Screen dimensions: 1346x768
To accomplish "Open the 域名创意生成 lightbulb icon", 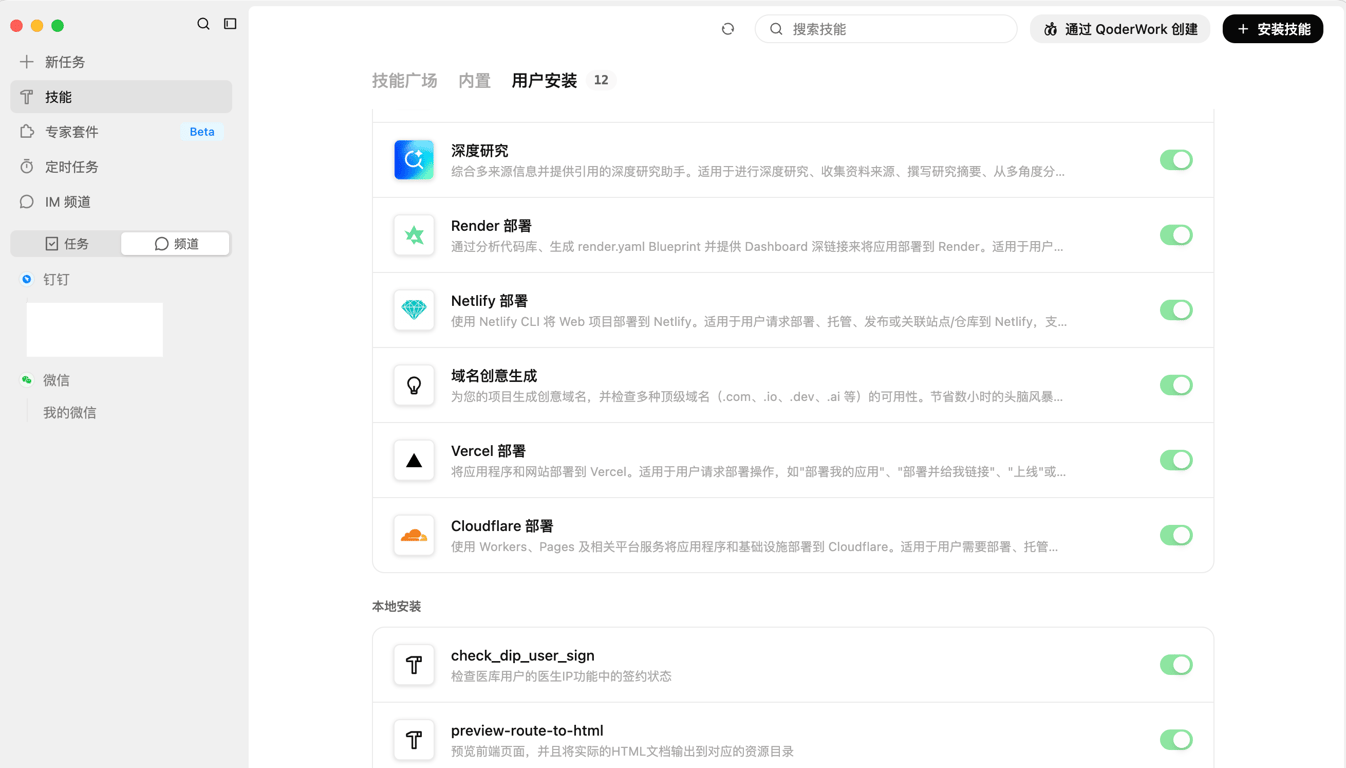I will 414,385.
